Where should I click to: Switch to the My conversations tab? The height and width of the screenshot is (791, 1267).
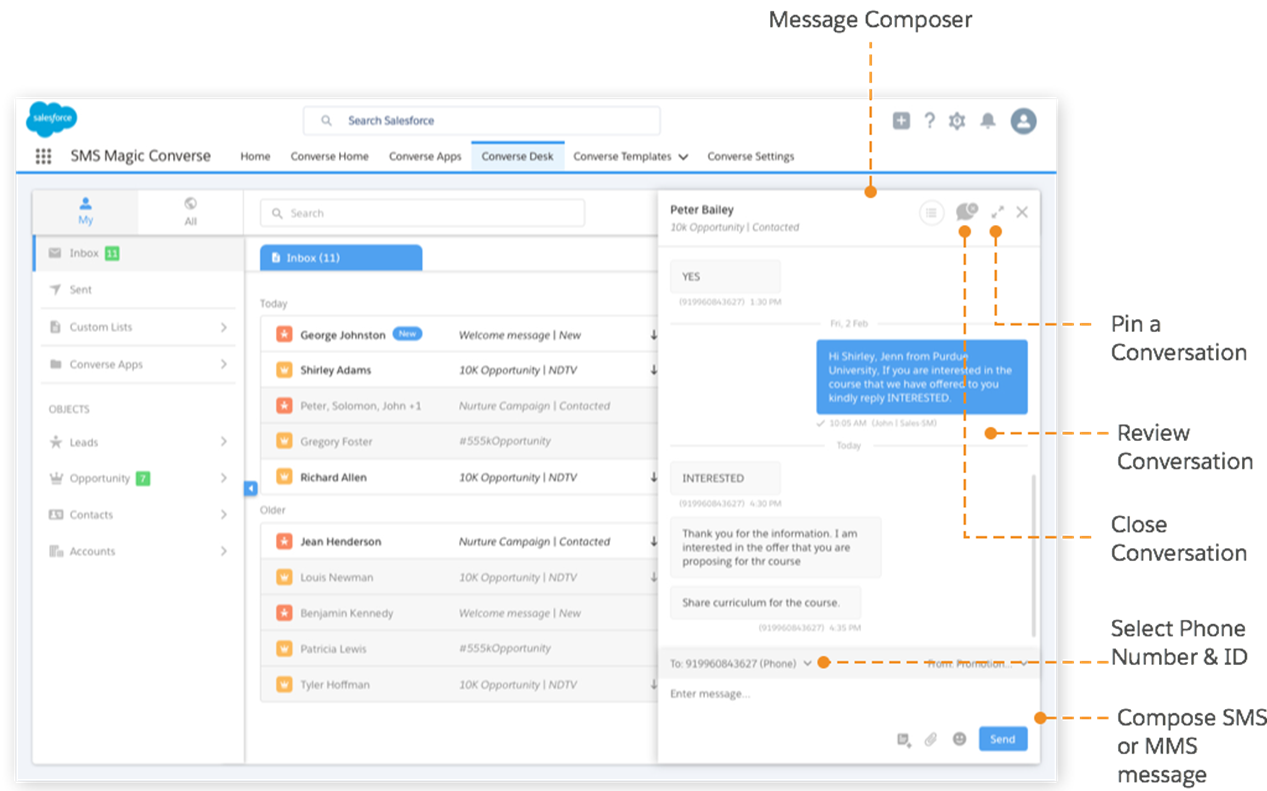click(85, 211)
